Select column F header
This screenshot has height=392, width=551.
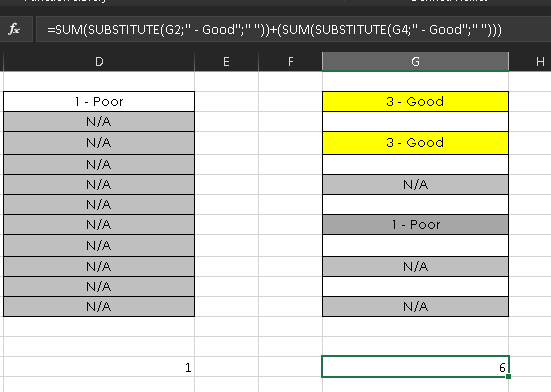click(x=290, y=62)
